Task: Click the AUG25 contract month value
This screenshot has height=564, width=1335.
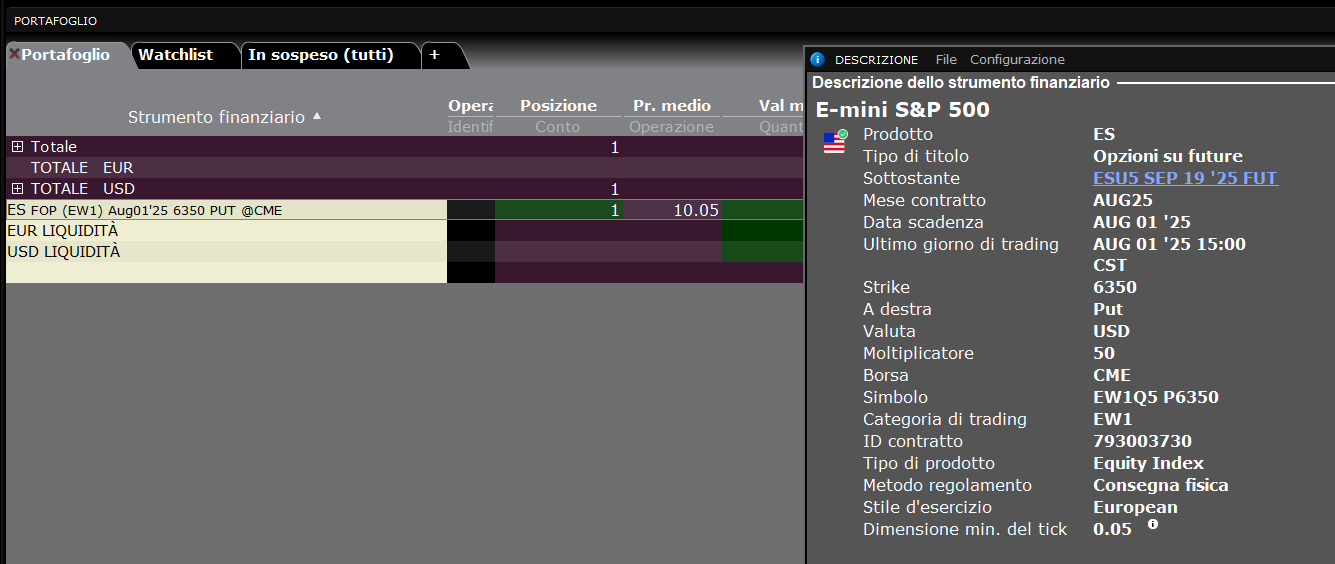Action: (x=1123, y=200)
